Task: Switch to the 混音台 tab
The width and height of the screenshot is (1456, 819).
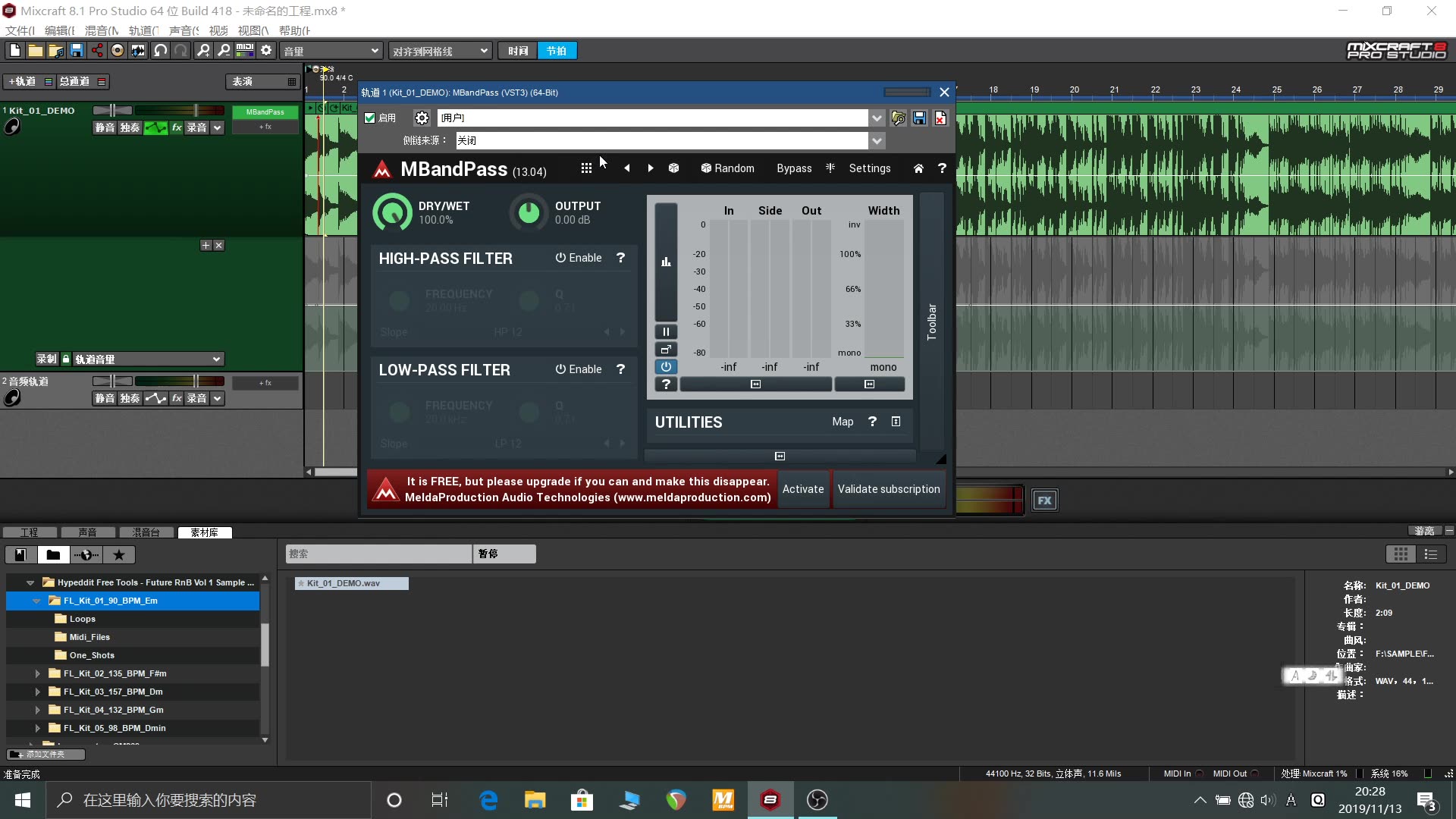Action: click(x=146, y=532)
